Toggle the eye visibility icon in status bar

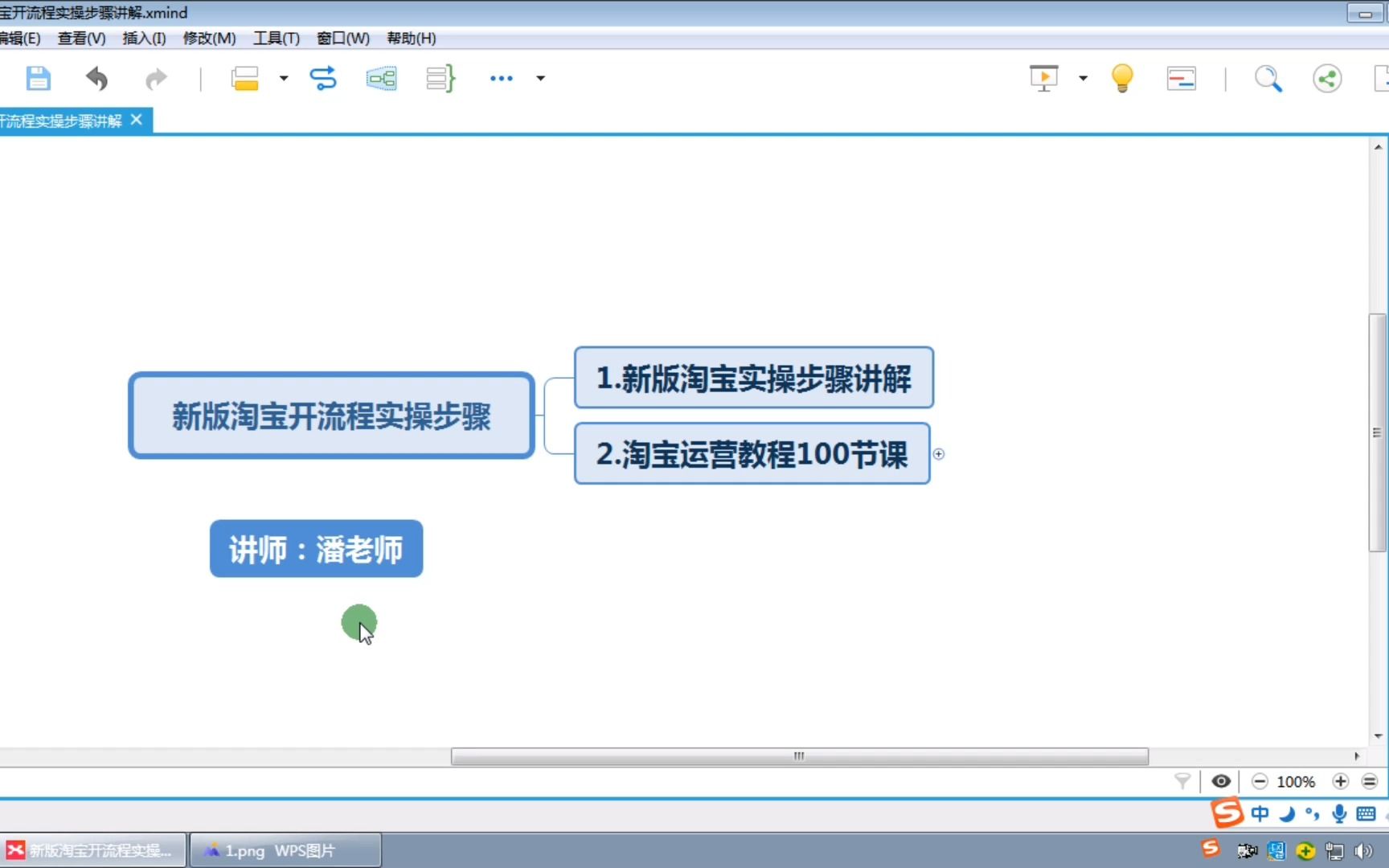pyautogui.click(x=1220, y=781)
